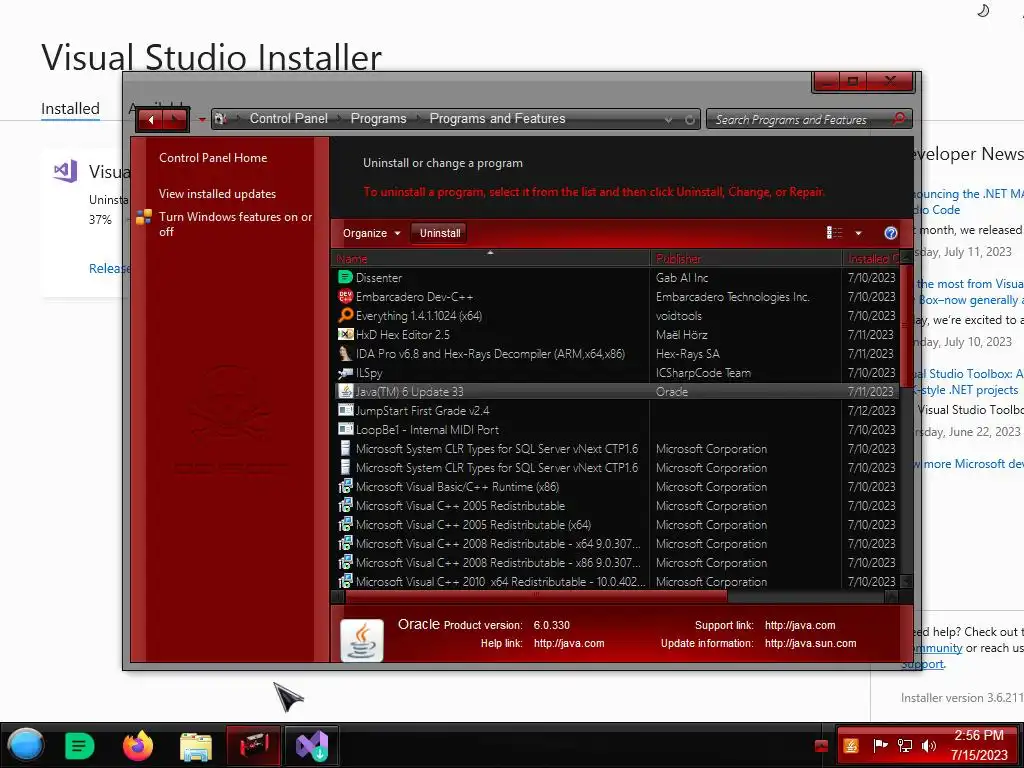Click Programs in the breadcrumb
The image size is (1024, 768).
click(x=378, y=118)
